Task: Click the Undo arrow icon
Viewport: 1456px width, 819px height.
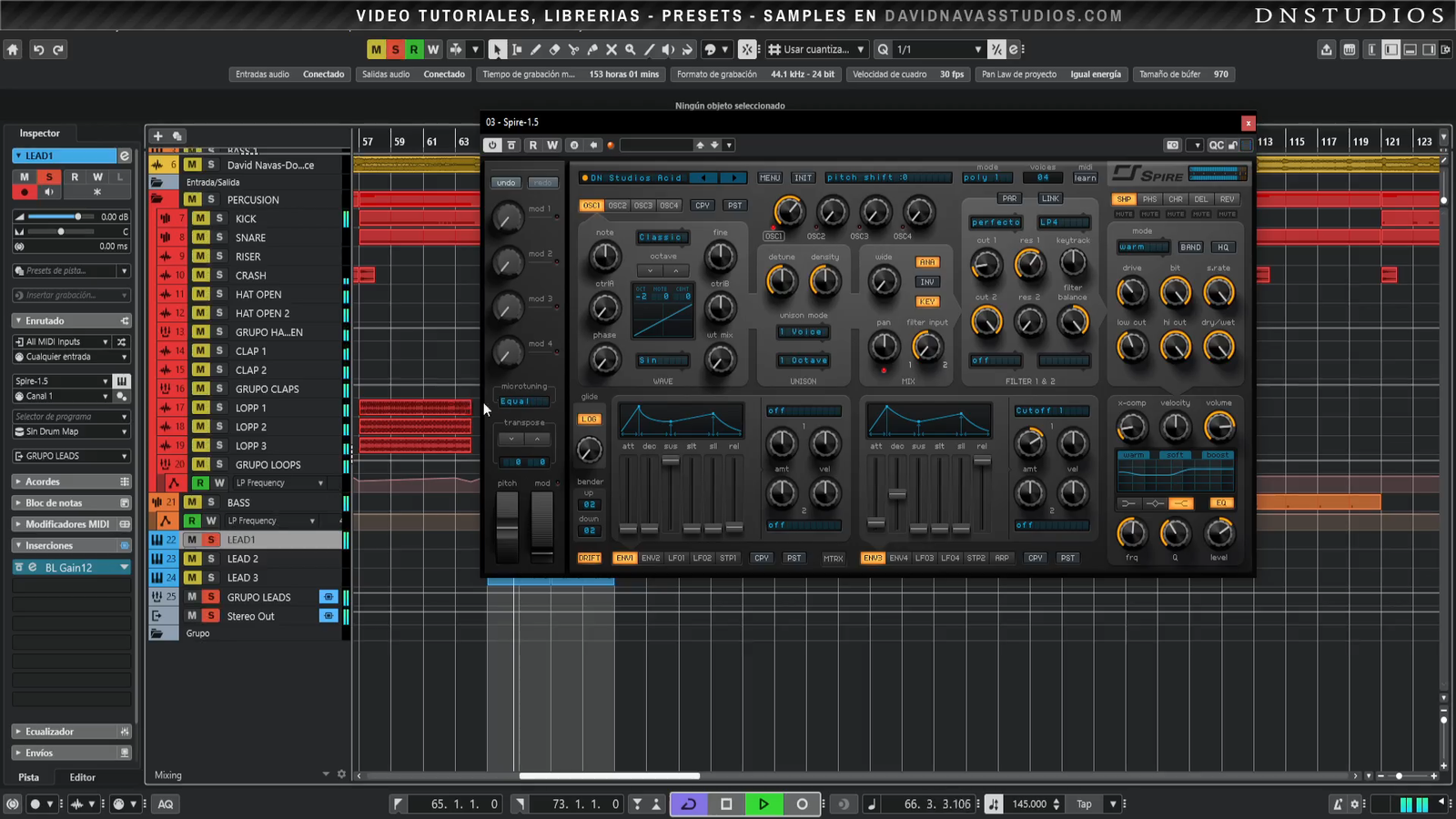Action: [x=38, y=50]
